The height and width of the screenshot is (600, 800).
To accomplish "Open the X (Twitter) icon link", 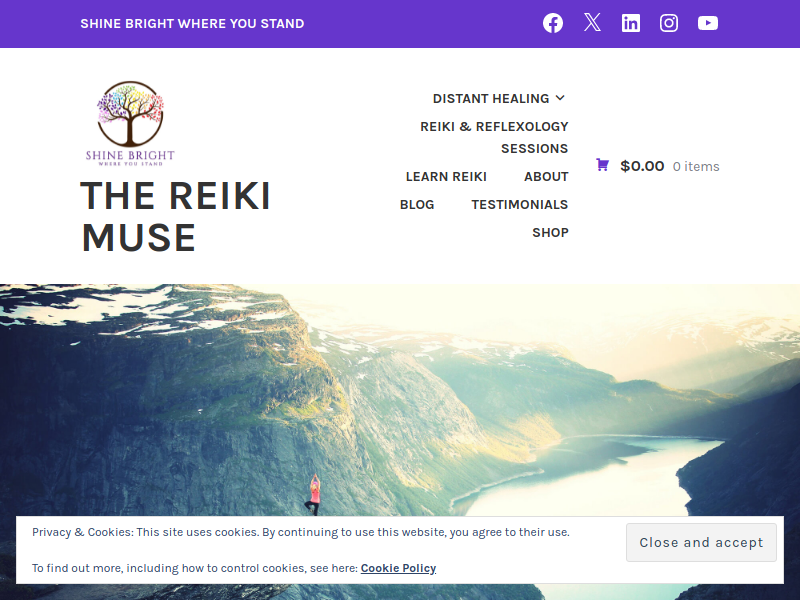I will [x=592, y=23].
